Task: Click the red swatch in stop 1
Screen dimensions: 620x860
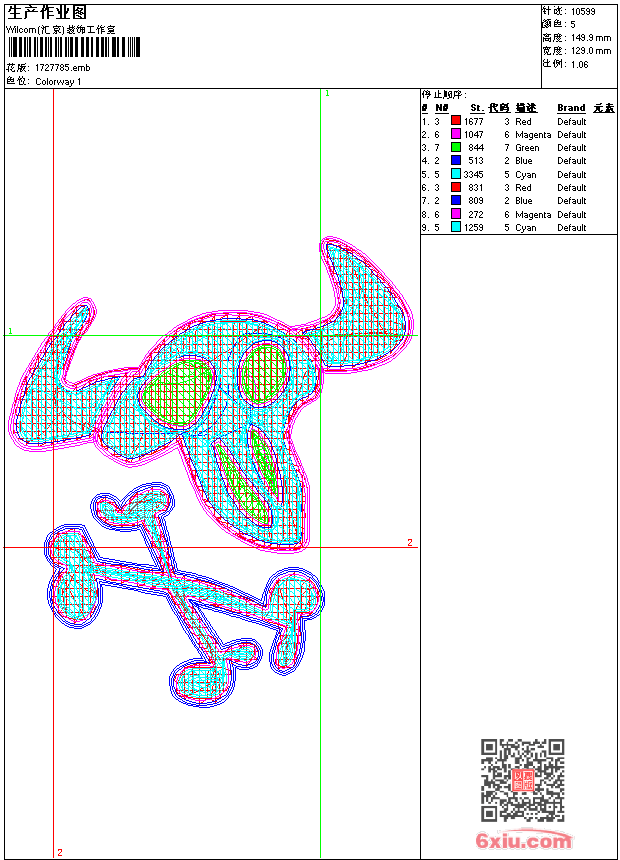Action: 456,121
